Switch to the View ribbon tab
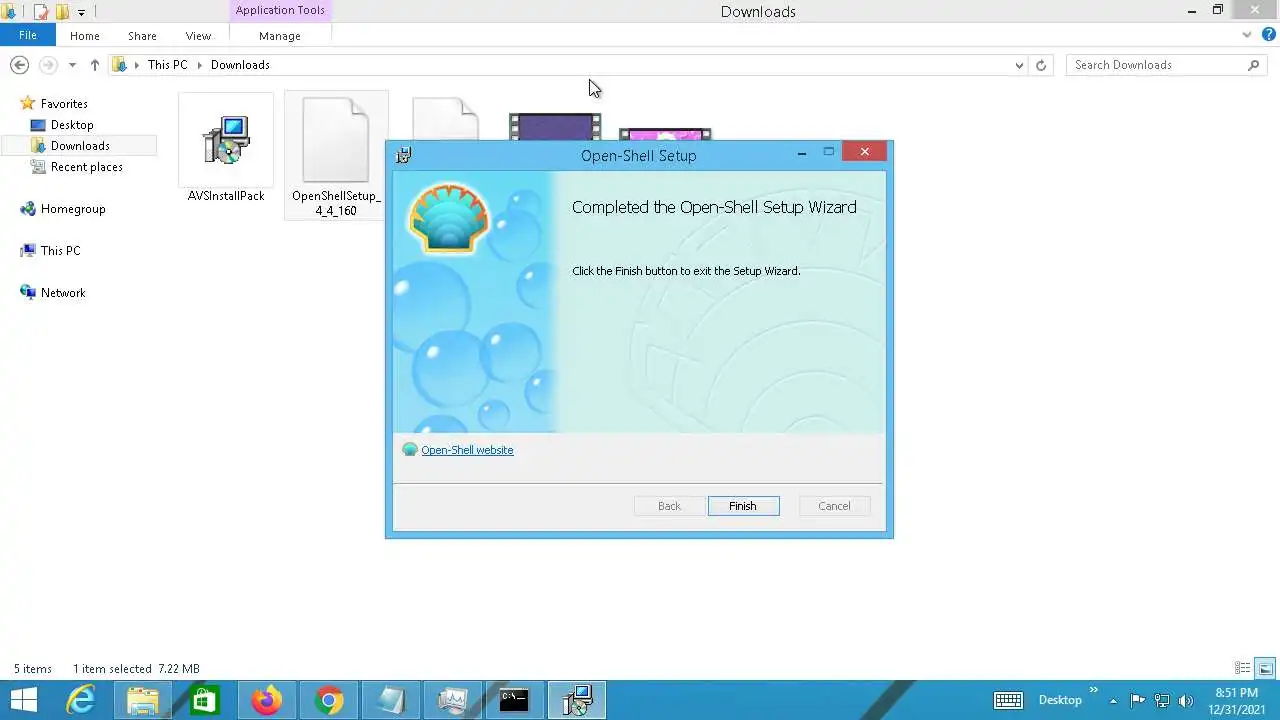Image resolution: width=1280 pixels, height=720 pixels. (x=198, y=36)
